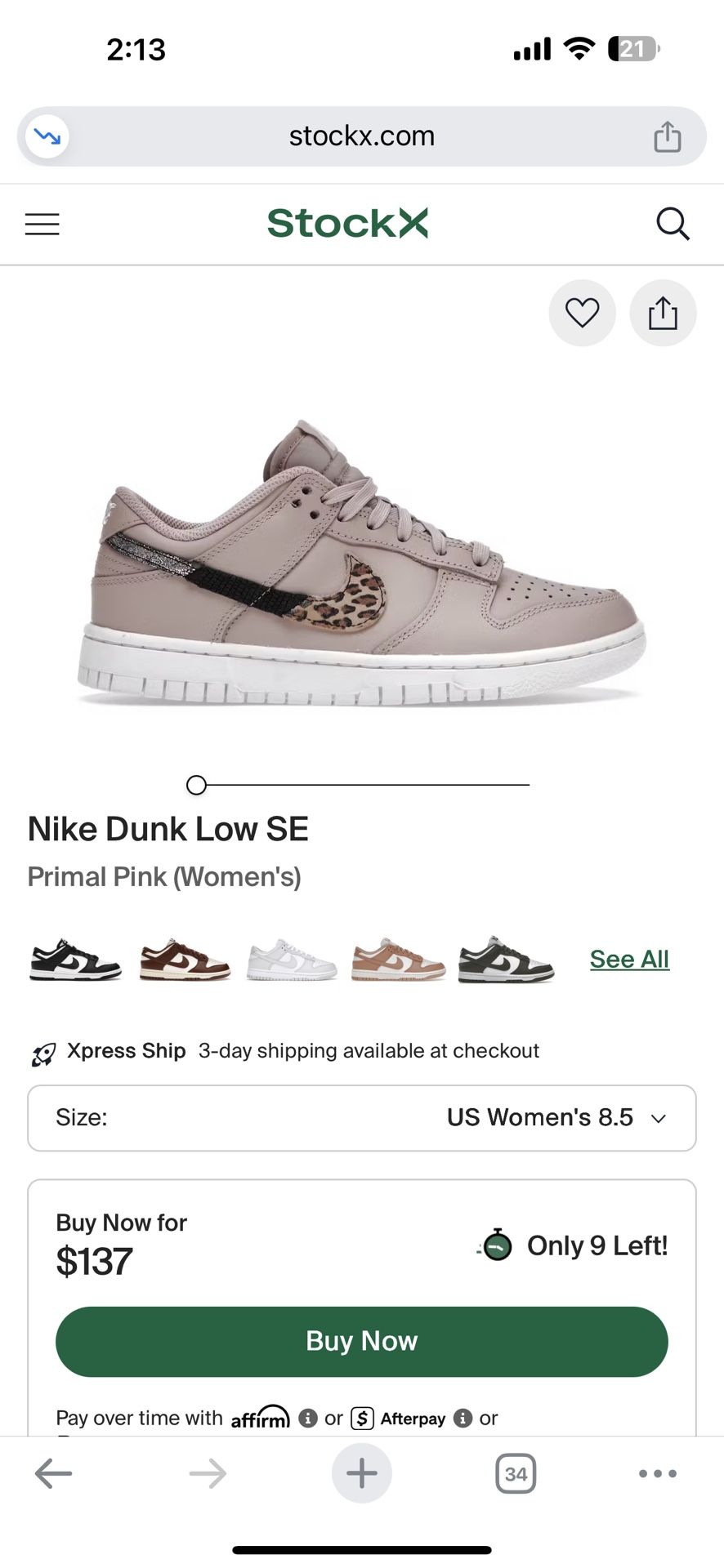Open the tab switcher showing 34 tabs

(516, 1473)
